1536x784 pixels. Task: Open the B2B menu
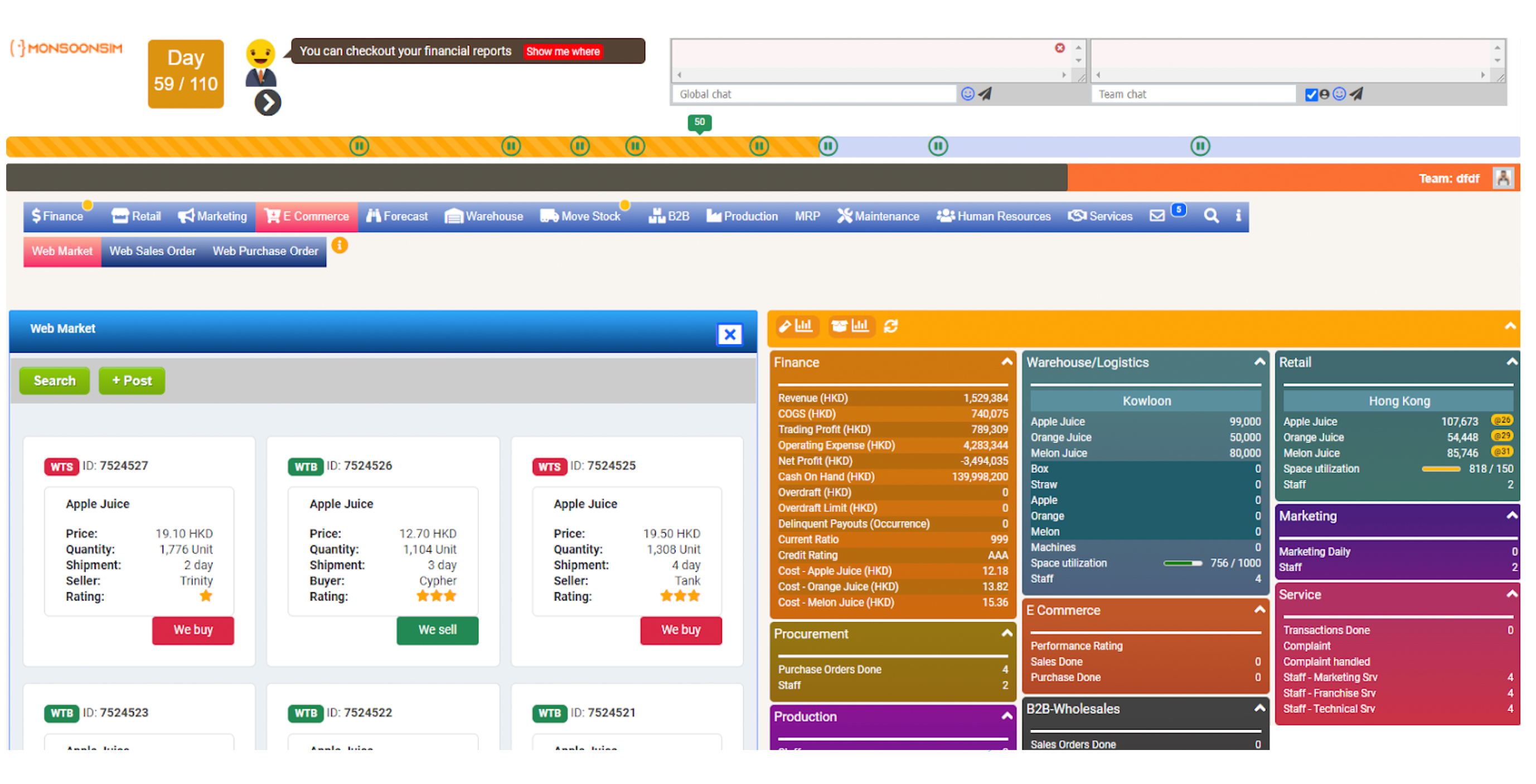pyautogui.click(x=668, y=216)
